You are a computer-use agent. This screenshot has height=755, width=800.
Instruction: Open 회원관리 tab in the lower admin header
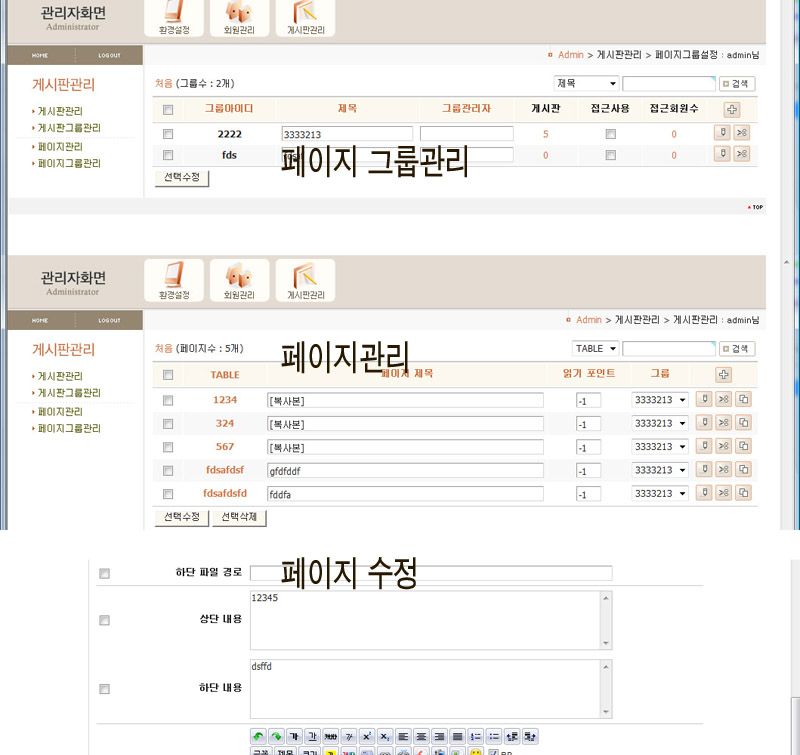(239, 280)
